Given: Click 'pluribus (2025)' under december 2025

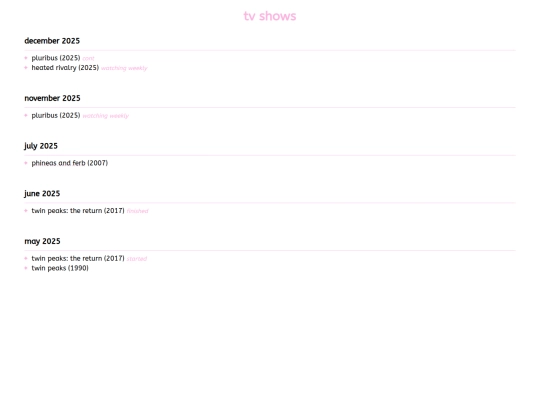Looking at the screenshot, I should (56, 58).
